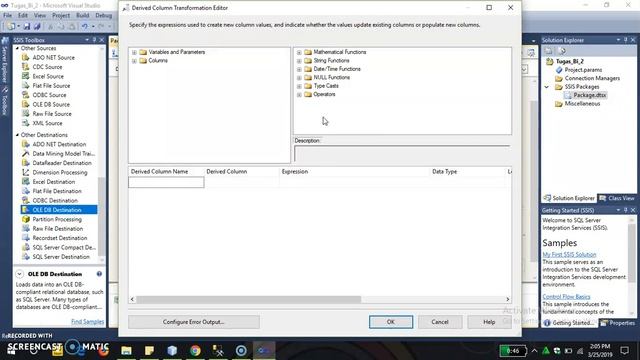
Task: Pick Recordset Destination item
Action: (60, 238)
